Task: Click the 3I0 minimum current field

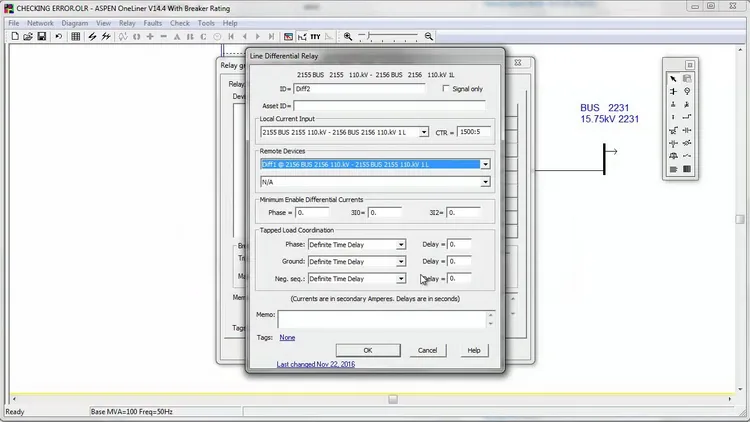Action: pos(385,212)
